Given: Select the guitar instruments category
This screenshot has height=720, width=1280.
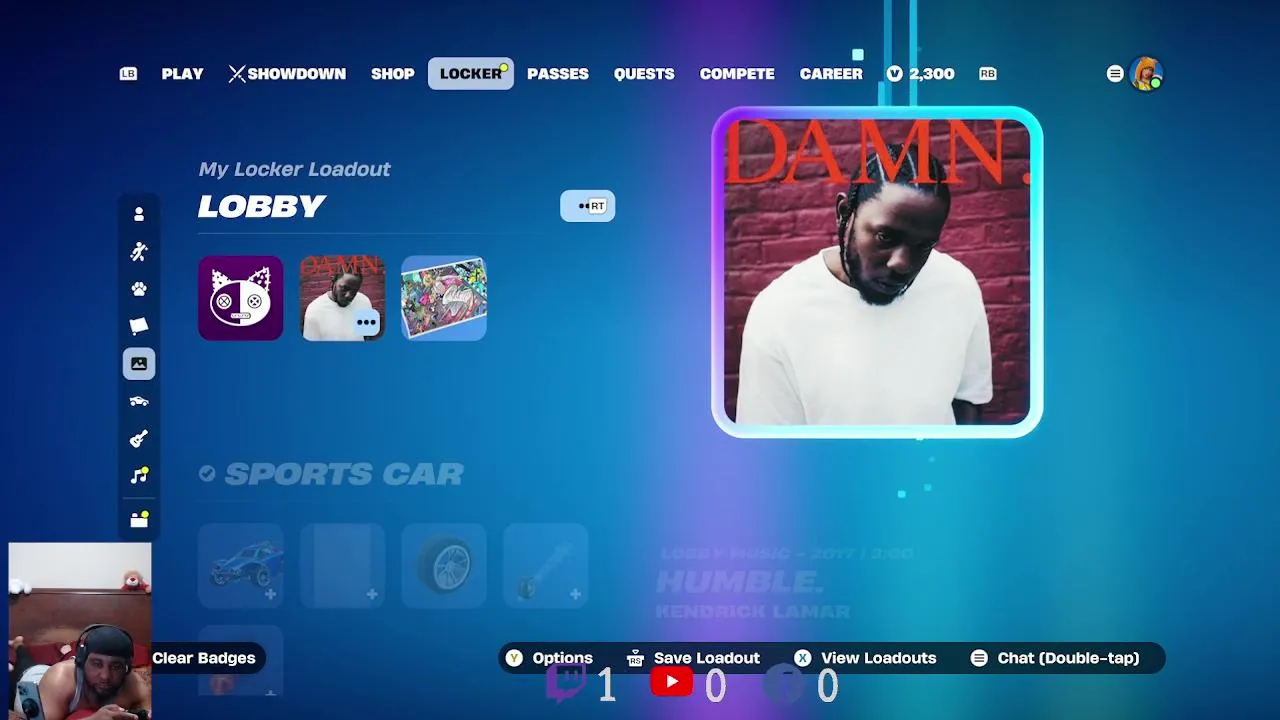Looking at the screenshot, I should coord(139,438).
